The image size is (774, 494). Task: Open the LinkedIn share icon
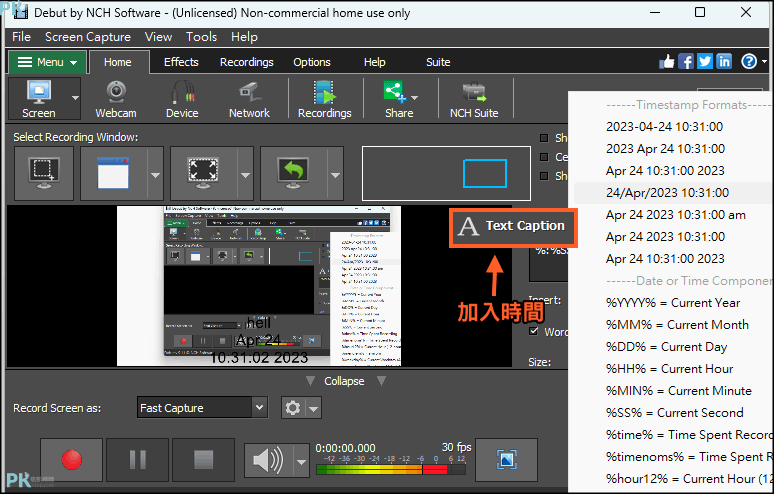pos(724,62)
